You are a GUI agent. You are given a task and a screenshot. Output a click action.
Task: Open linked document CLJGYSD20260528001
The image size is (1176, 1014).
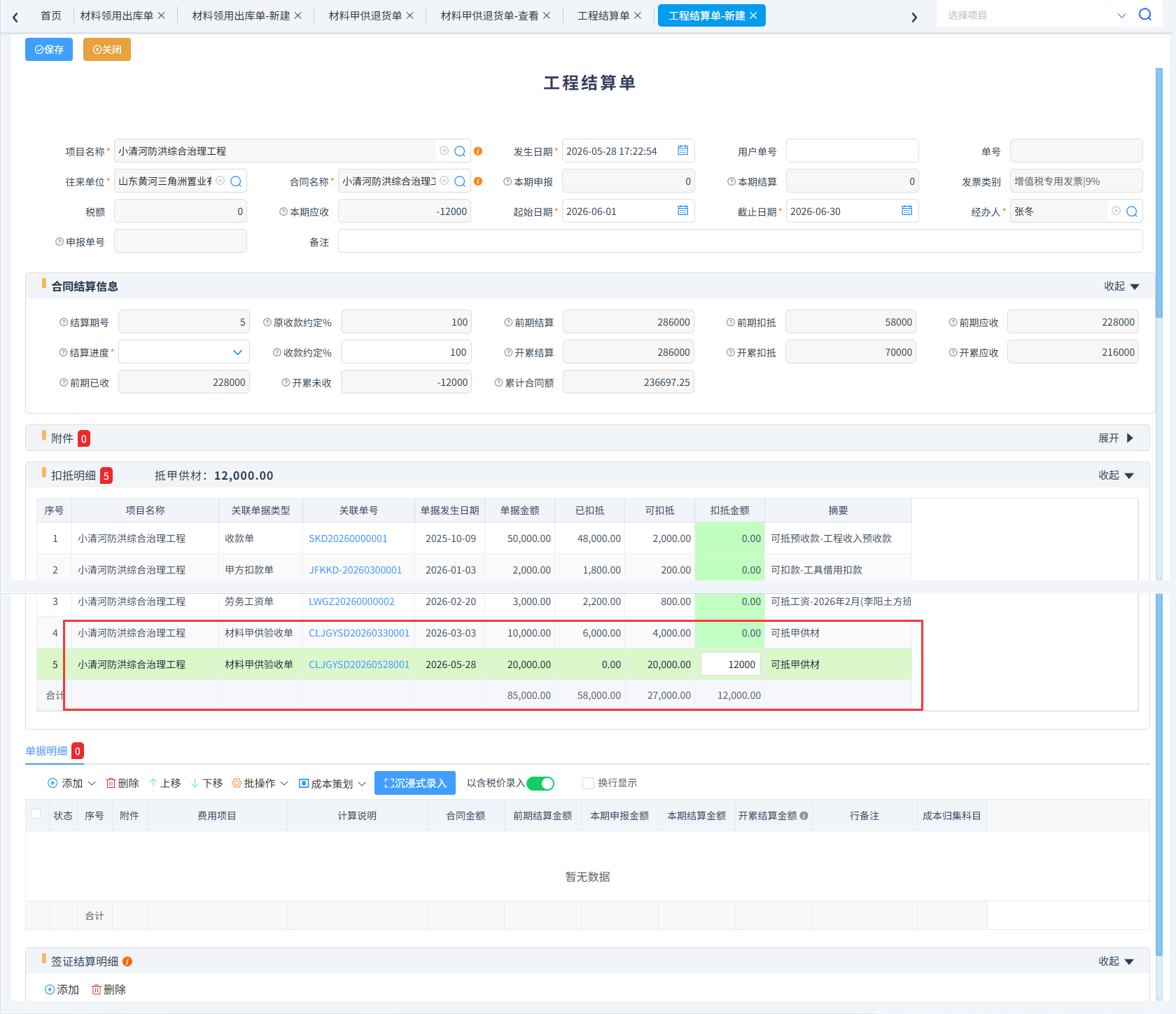pyautogui.click(x=359, y=665)
